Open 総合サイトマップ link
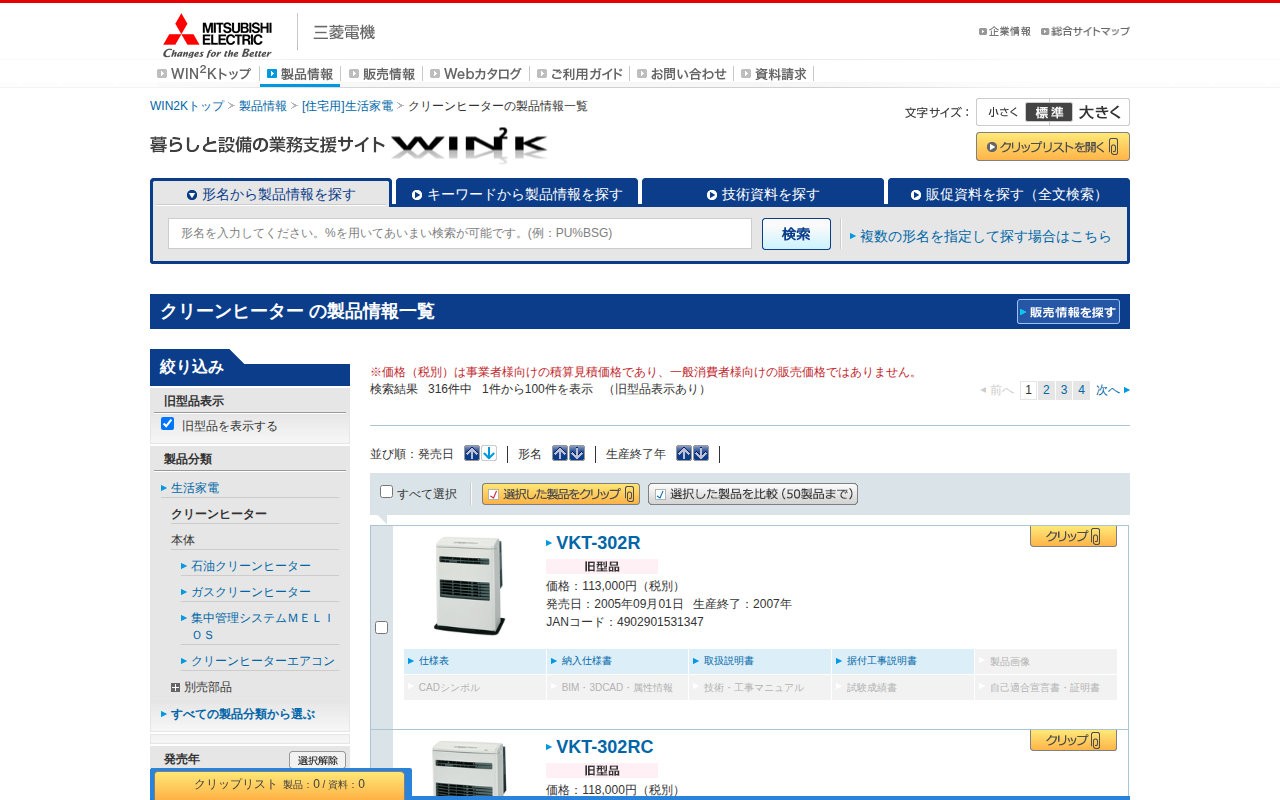The width and height of the screenshot is (1280, 800). [1085, 32]
